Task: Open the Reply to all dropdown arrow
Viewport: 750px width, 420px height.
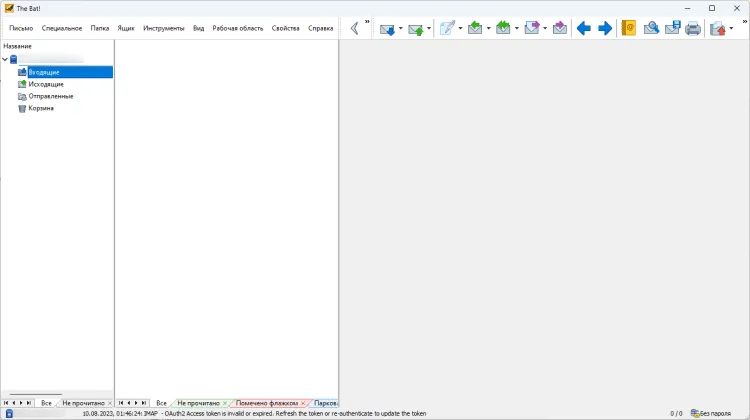Action: (517, 29)
